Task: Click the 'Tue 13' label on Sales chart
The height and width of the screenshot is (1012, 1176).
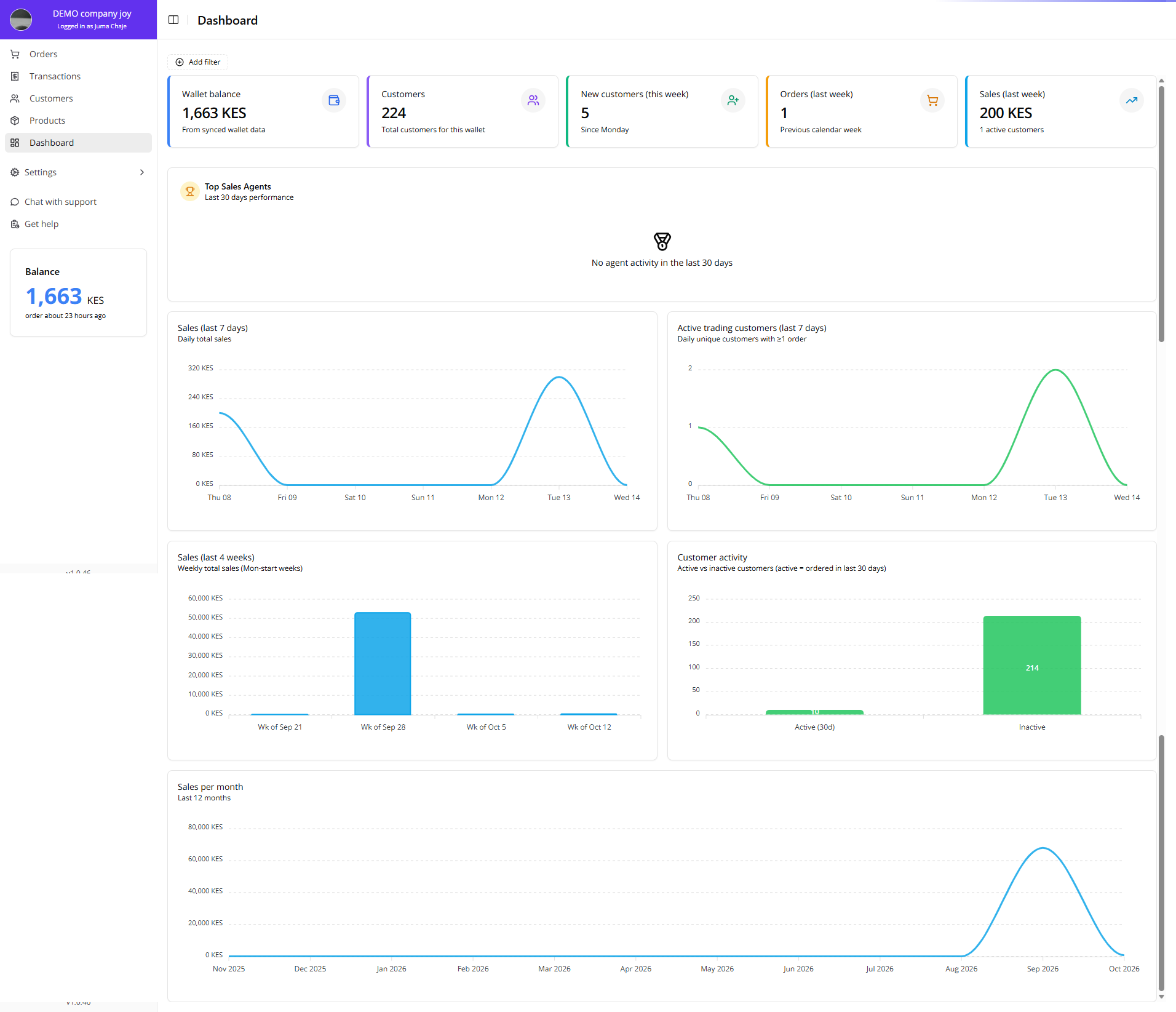Action: [x=558, y=498]
